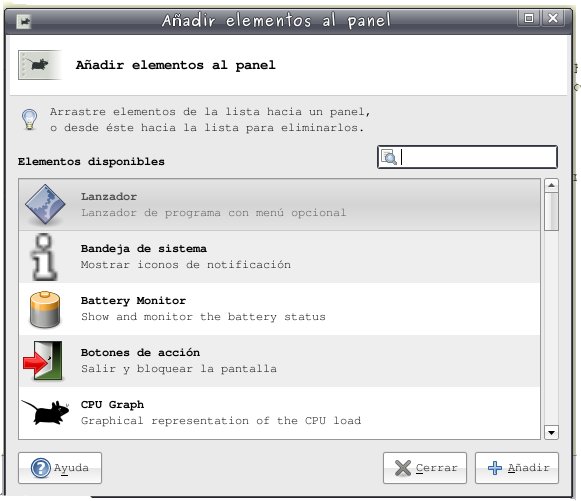Click the Cerrar button

point(425,468)
